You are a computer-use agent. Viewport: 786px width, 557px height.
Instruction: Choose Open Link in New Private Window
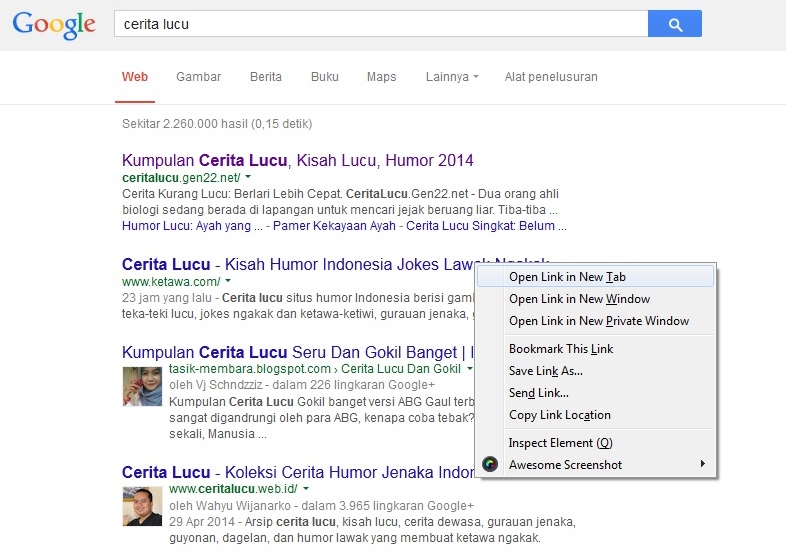tap(595, 321)
